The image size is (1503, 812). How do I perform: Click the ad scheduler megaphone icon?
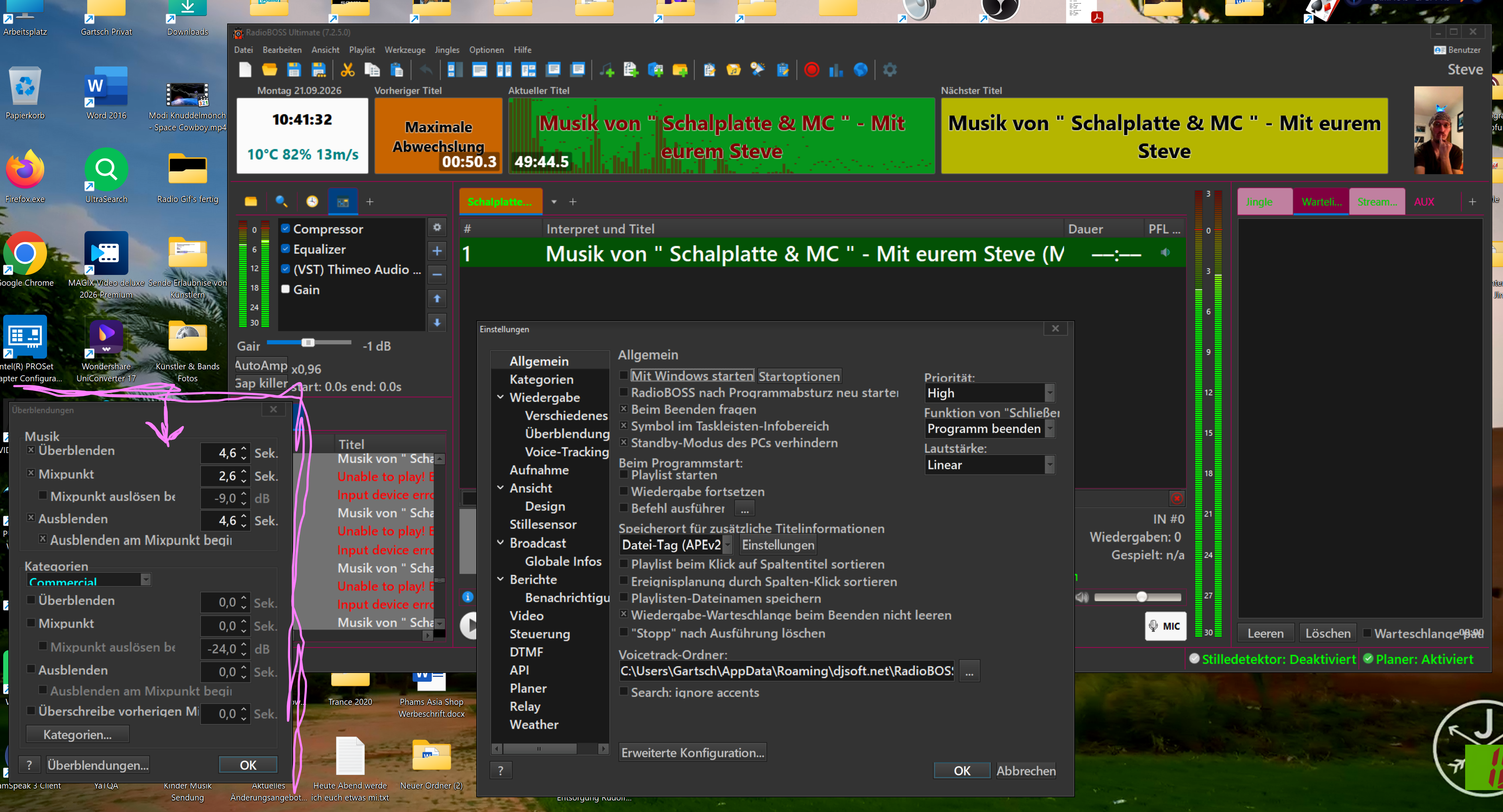(757, 70)
